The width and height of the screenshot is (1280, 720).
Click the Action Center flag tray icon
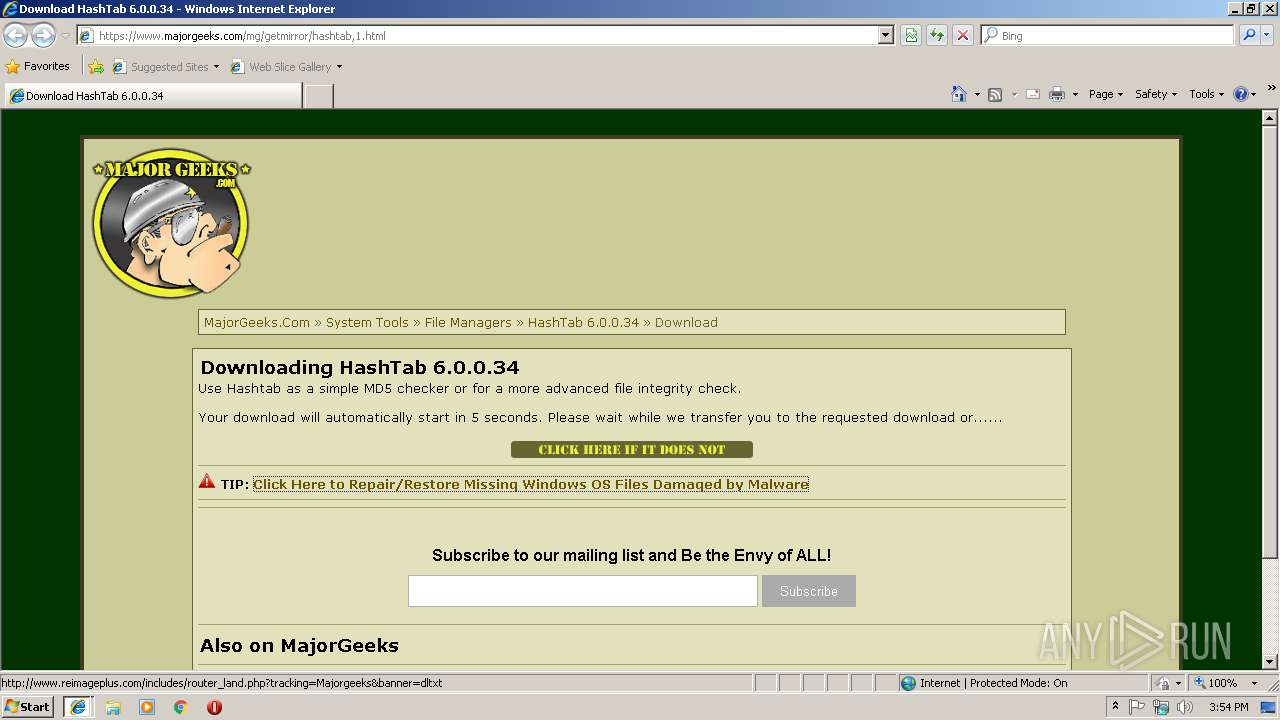tap(1138, 707)
